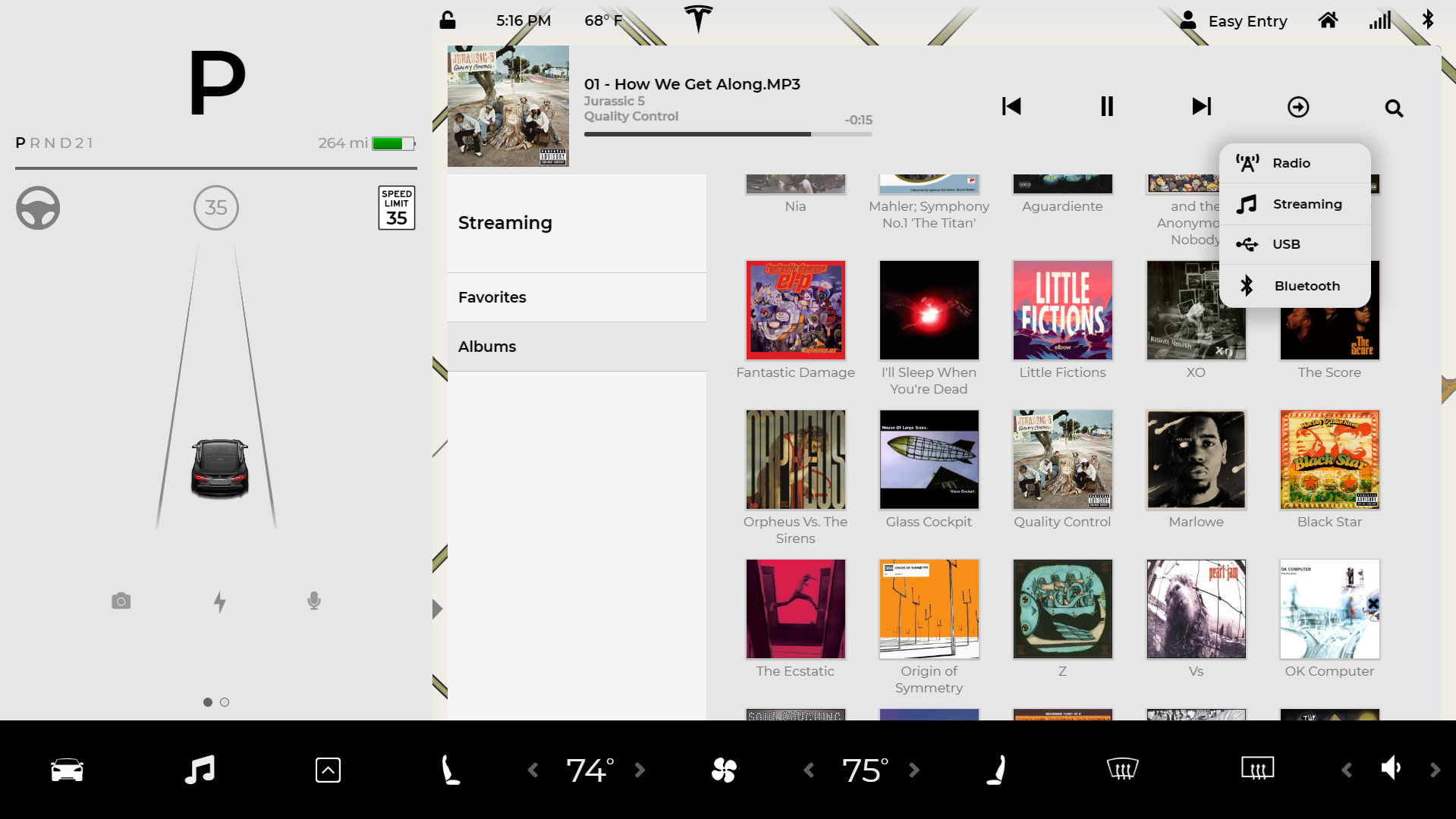
Task: Open the Quality Control album in grid
Action: coord(1062,460)
